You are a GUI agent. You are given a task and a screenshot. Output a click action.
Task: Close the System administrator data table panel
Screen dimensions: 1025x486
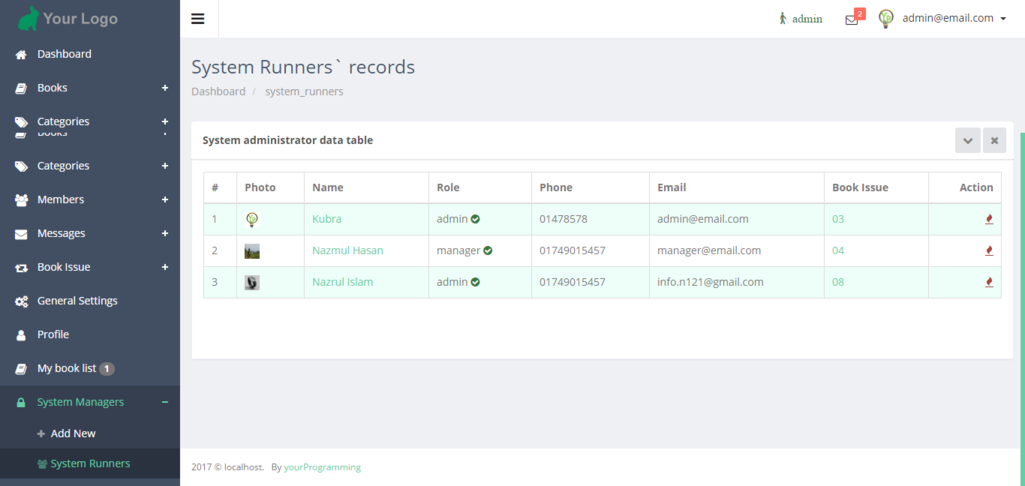tap(994, 141)
